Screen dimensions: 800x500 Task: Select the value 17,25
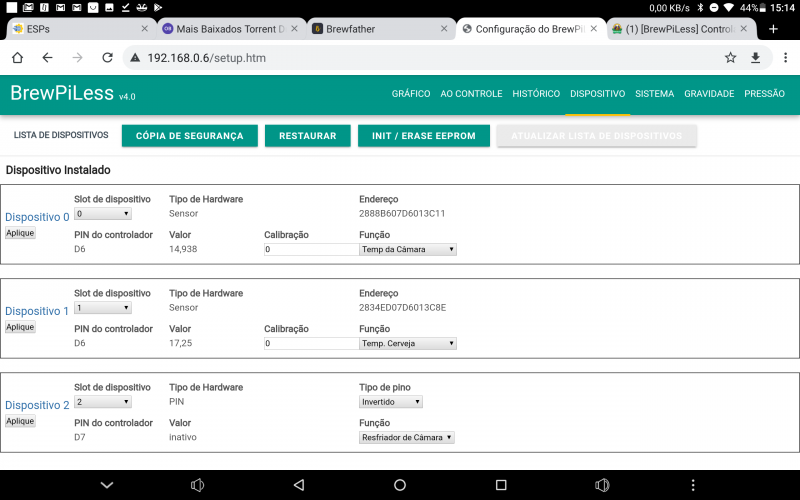[181, 343]
